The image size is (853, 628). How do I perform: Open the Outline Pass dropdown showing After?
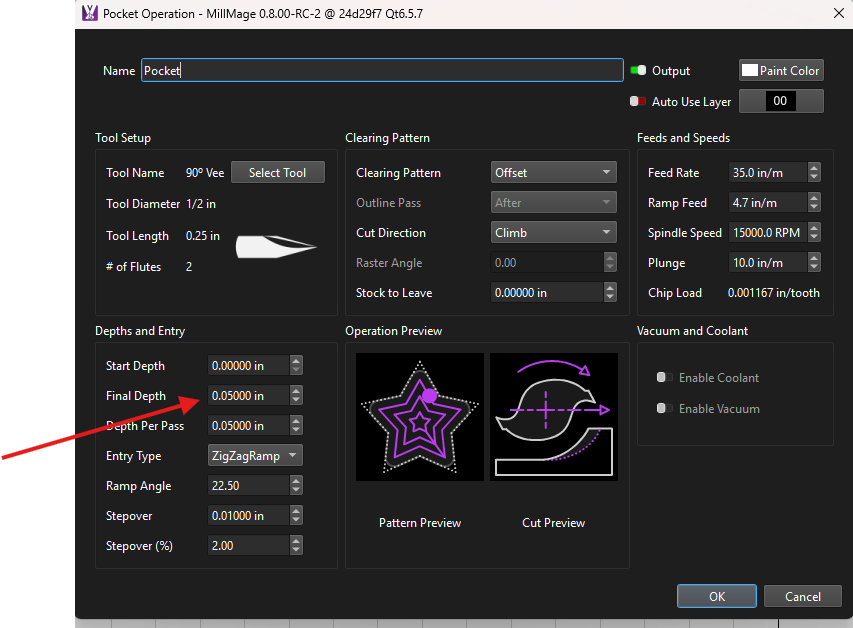(553, 202)
